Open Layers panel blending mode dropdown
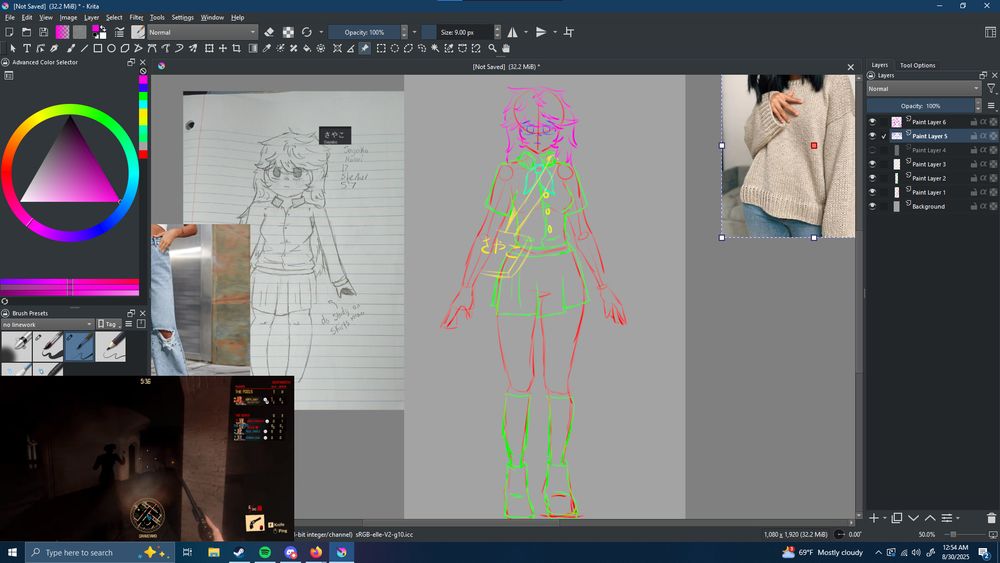Screen dimensions: 1000x563 [923, 89]
